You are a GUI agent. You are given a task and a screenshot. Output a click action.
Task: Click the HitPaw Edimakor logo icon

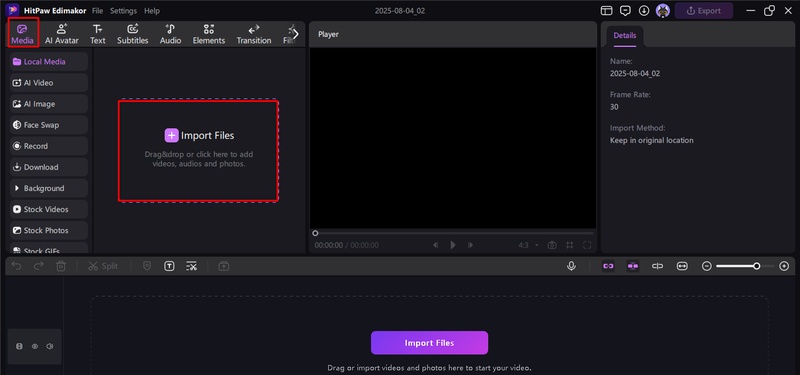coord(12,10)
